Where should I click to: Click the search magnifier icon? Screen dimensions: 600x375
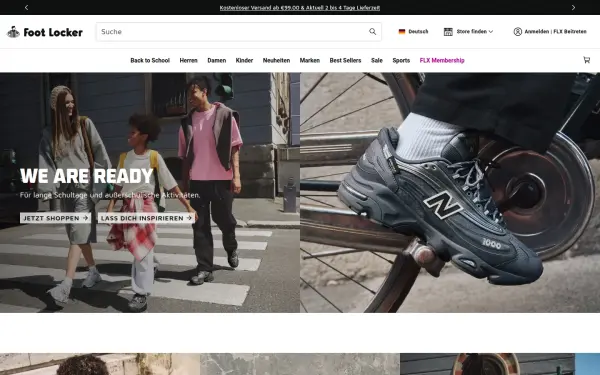372,32
